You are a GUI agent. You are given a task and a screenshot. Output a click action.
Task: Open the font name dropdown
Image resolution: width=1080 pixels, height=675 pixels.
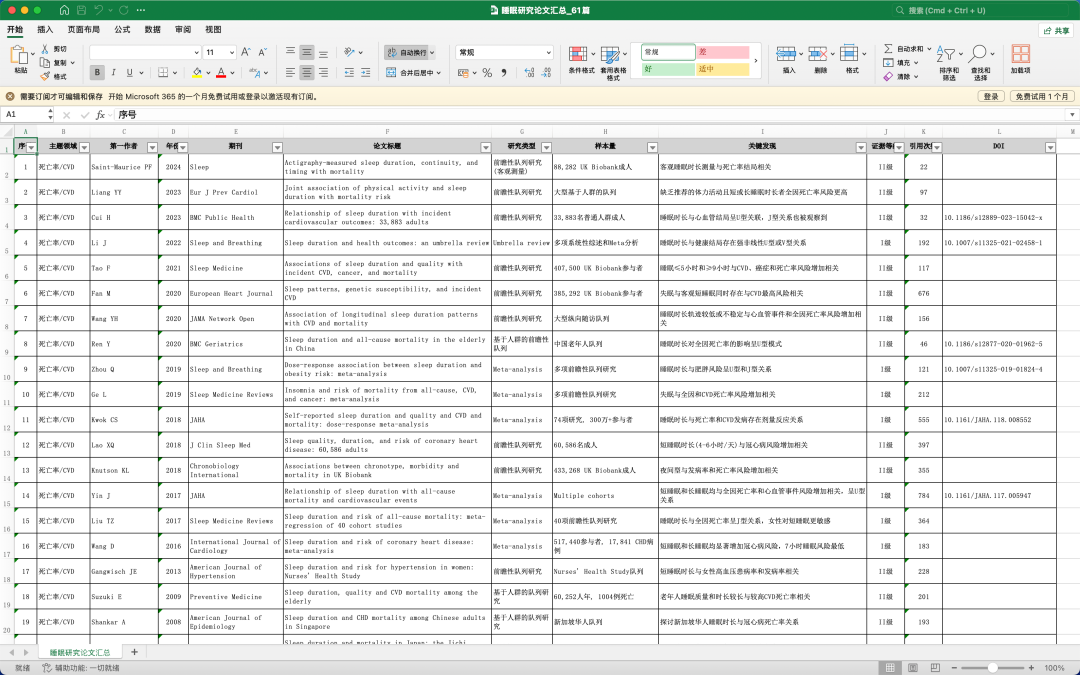196,52
